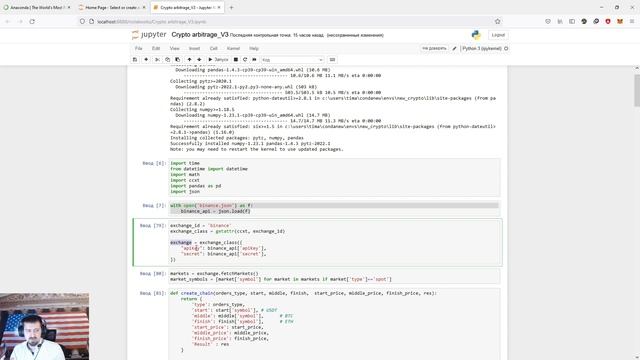Open the Help menu
The image size is (640, 360).
254,48
